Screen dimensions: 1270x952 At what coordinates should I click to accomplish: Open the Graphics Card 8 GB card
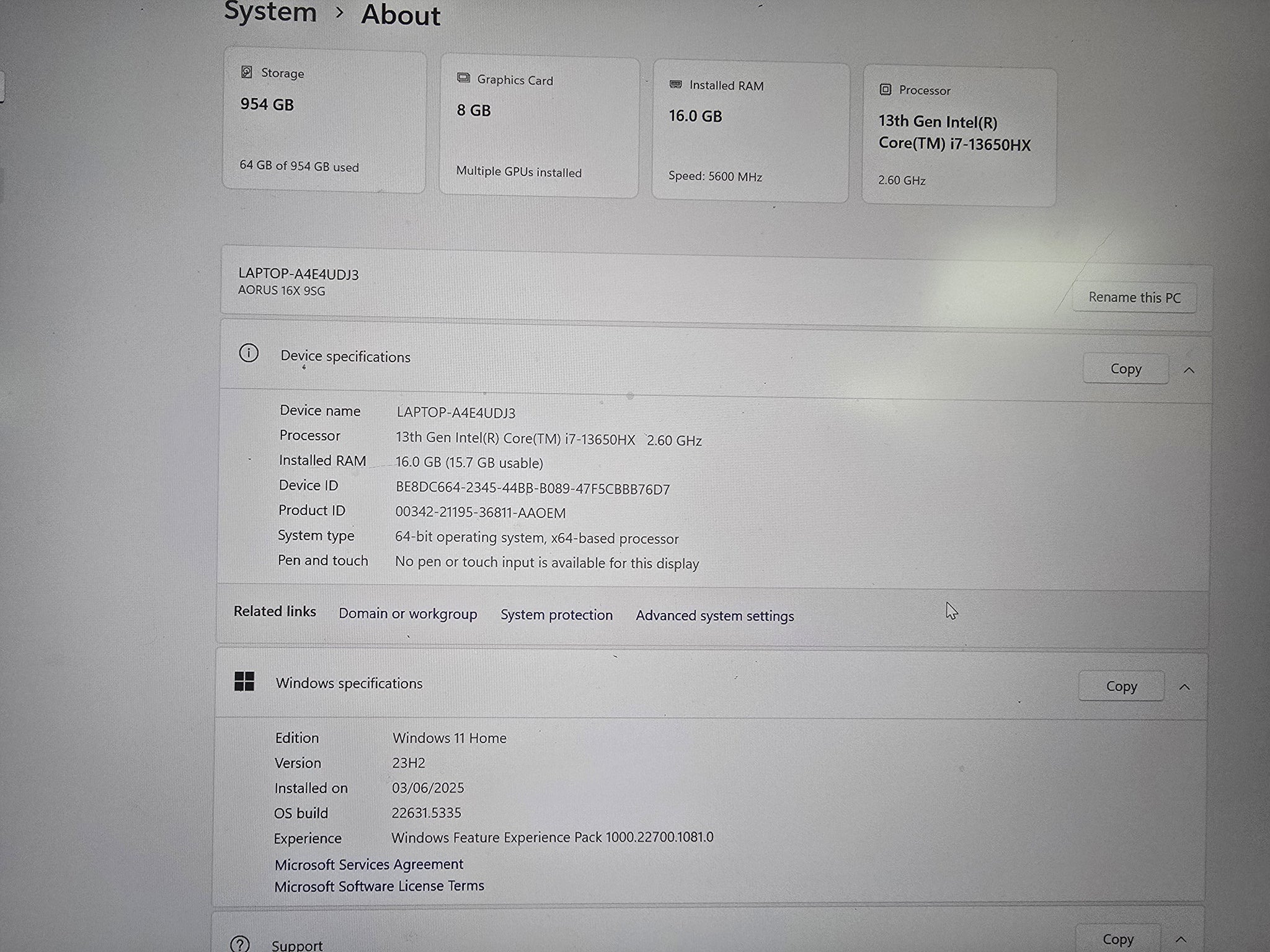pos(539,126)
